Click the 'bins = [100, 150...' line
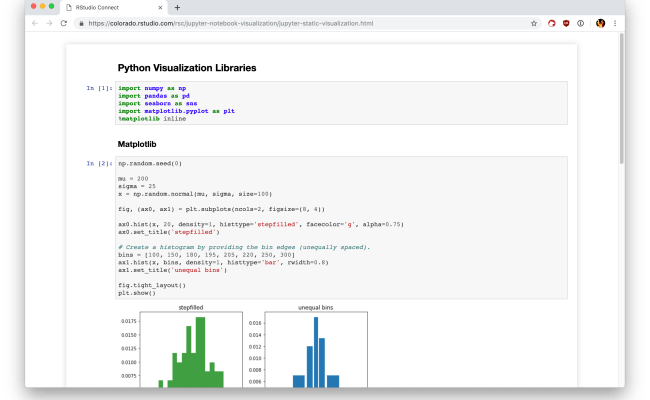This screenshot has height=400, width=650. (206, 255)
